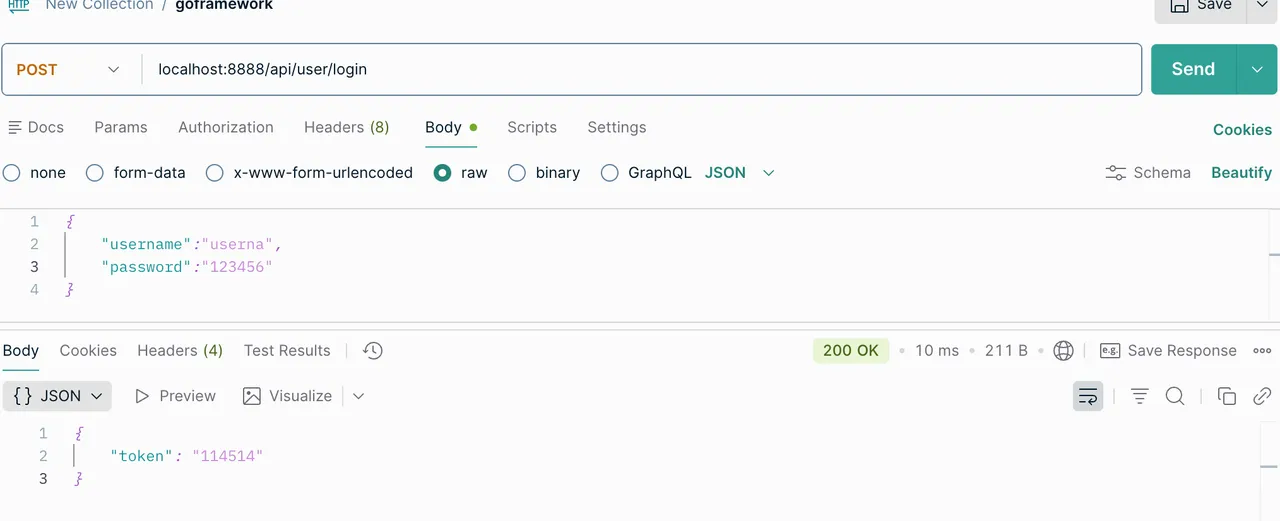Open the network globe icon
The image size is (1280, 521).
(x=1064, y=351)
